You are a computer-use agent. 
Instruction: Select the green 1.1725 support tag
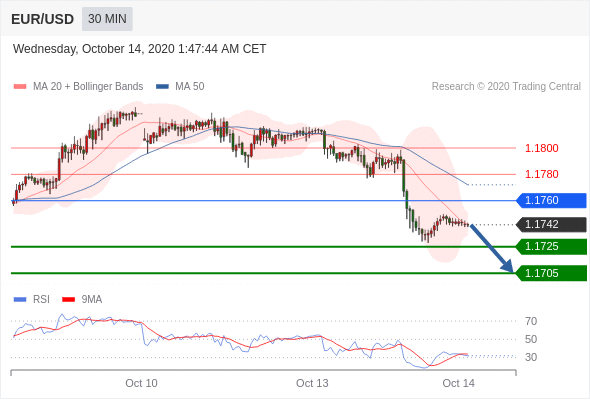tap(551, 247)
